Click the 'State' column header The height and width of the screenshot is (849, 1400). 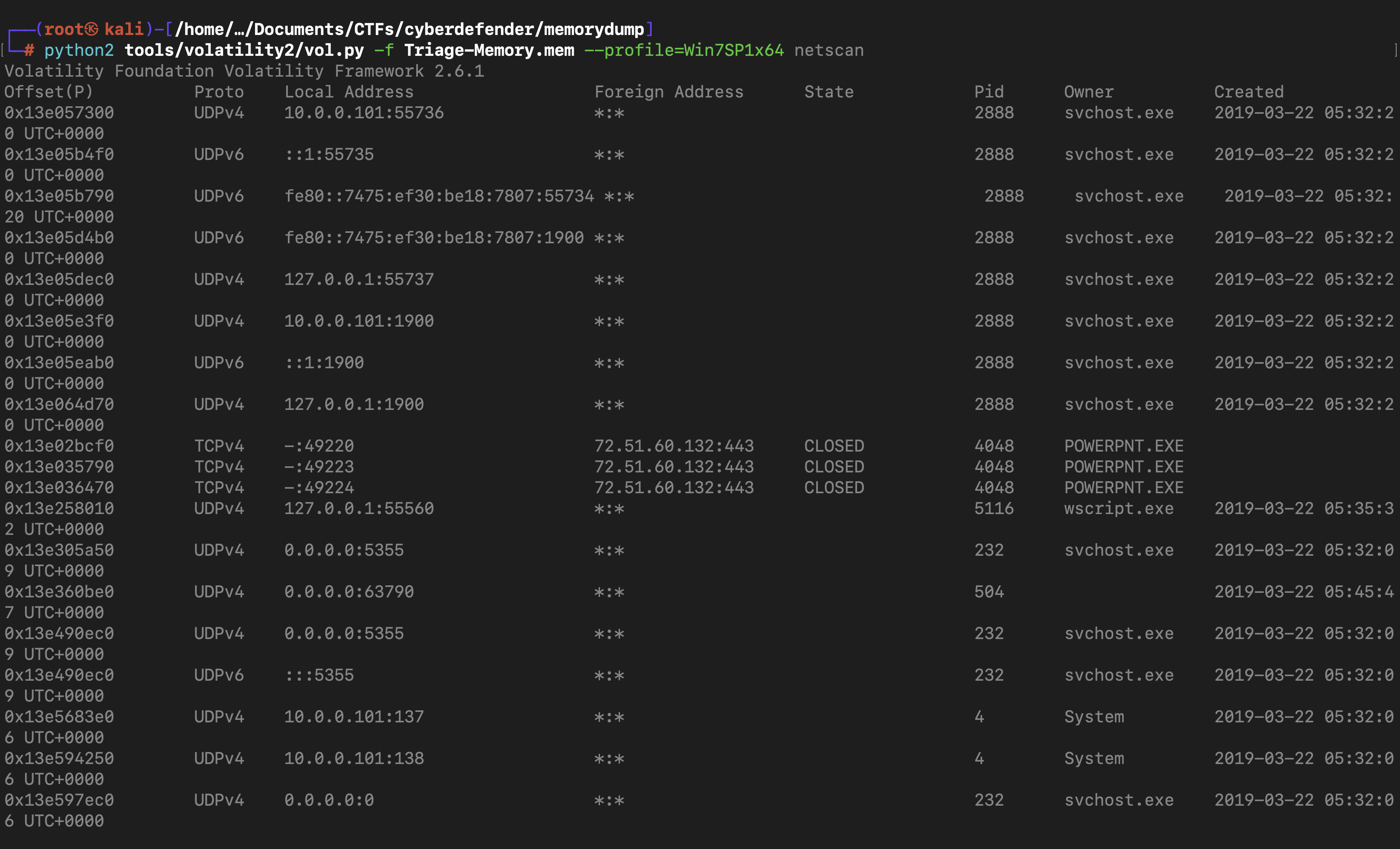point(828,92)
